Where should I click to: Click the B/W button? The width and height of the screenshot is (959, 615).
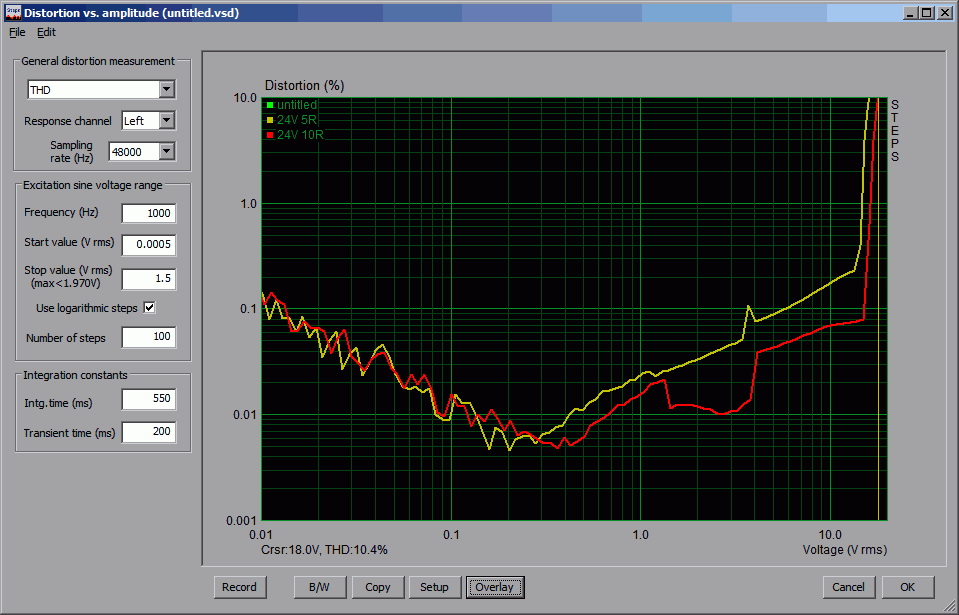(320, 587)
